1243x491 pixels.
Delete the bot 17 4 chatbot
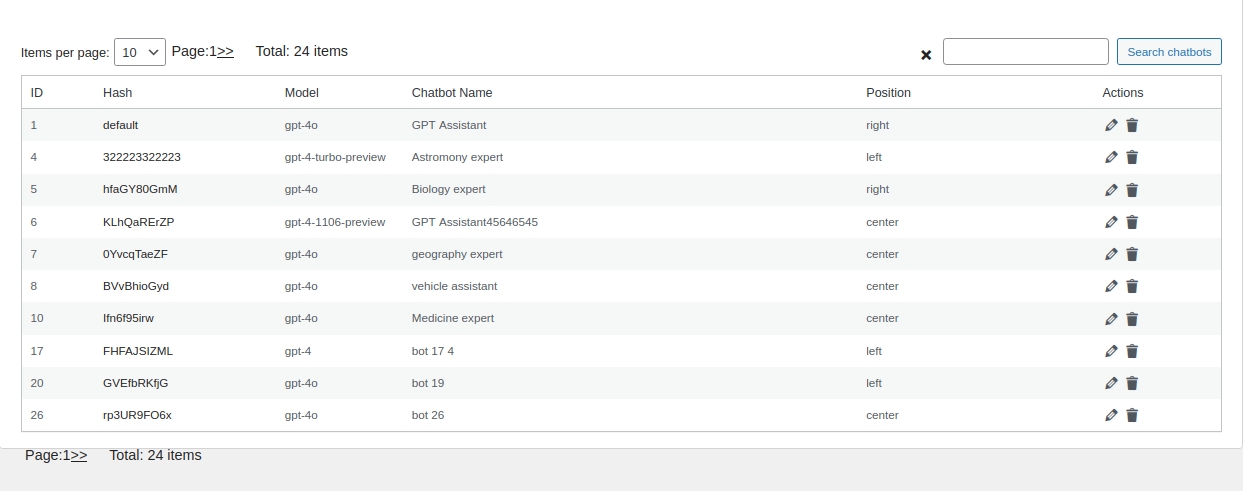[1132, 351]
